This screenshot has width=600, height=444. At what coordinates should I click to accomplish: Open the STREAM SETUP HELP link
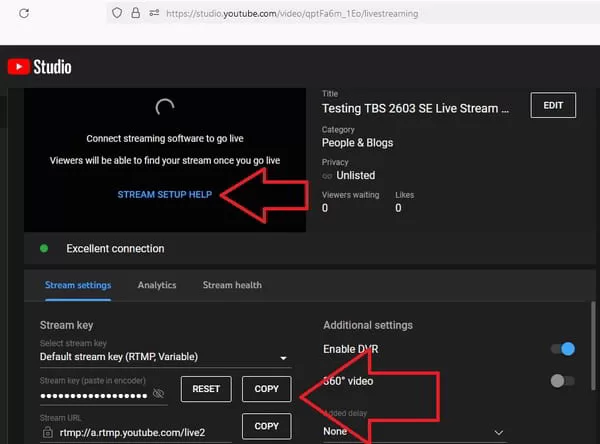pos(165,194)
